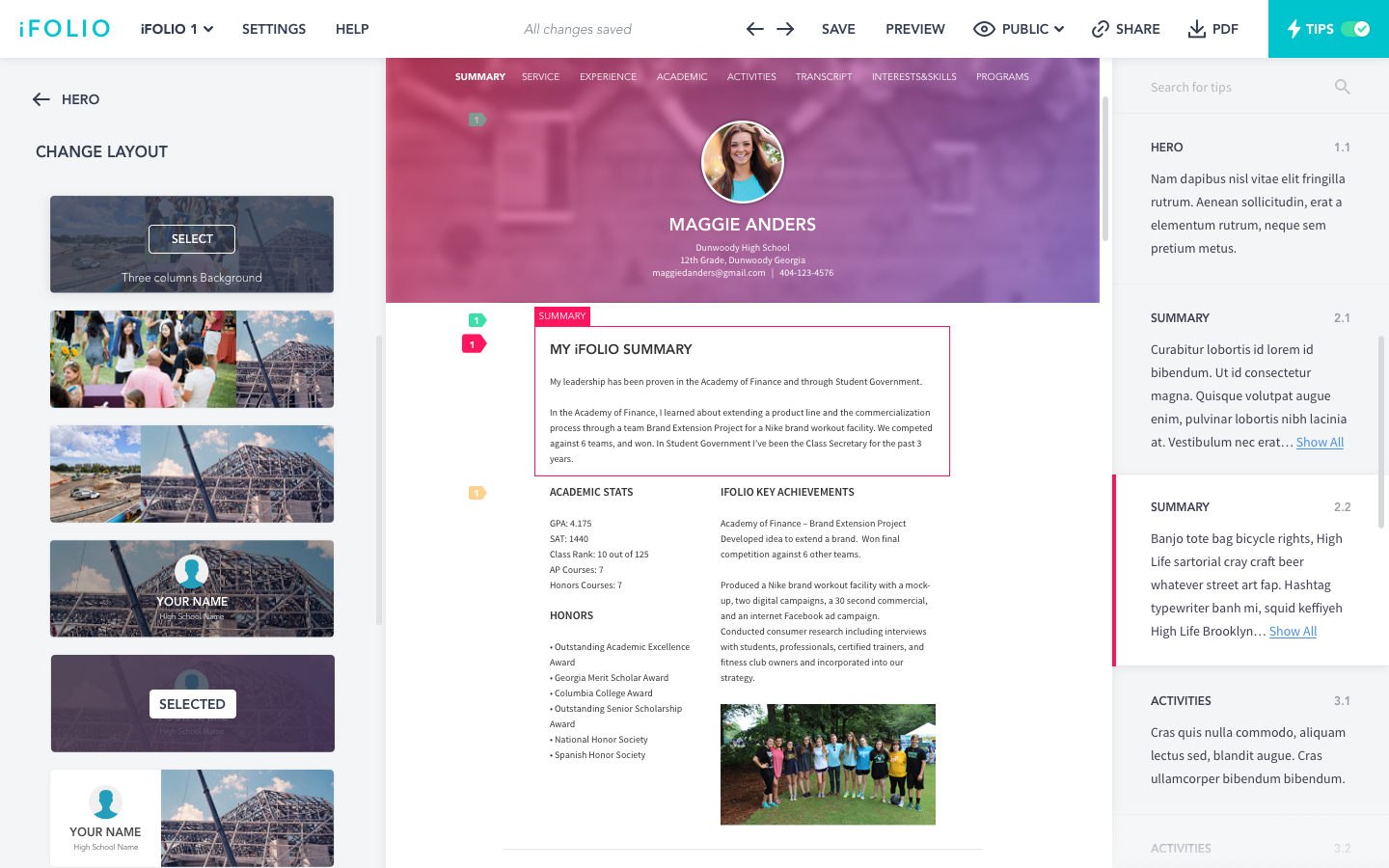Click the GPA: 4.175 line

(x=571, y=524)
